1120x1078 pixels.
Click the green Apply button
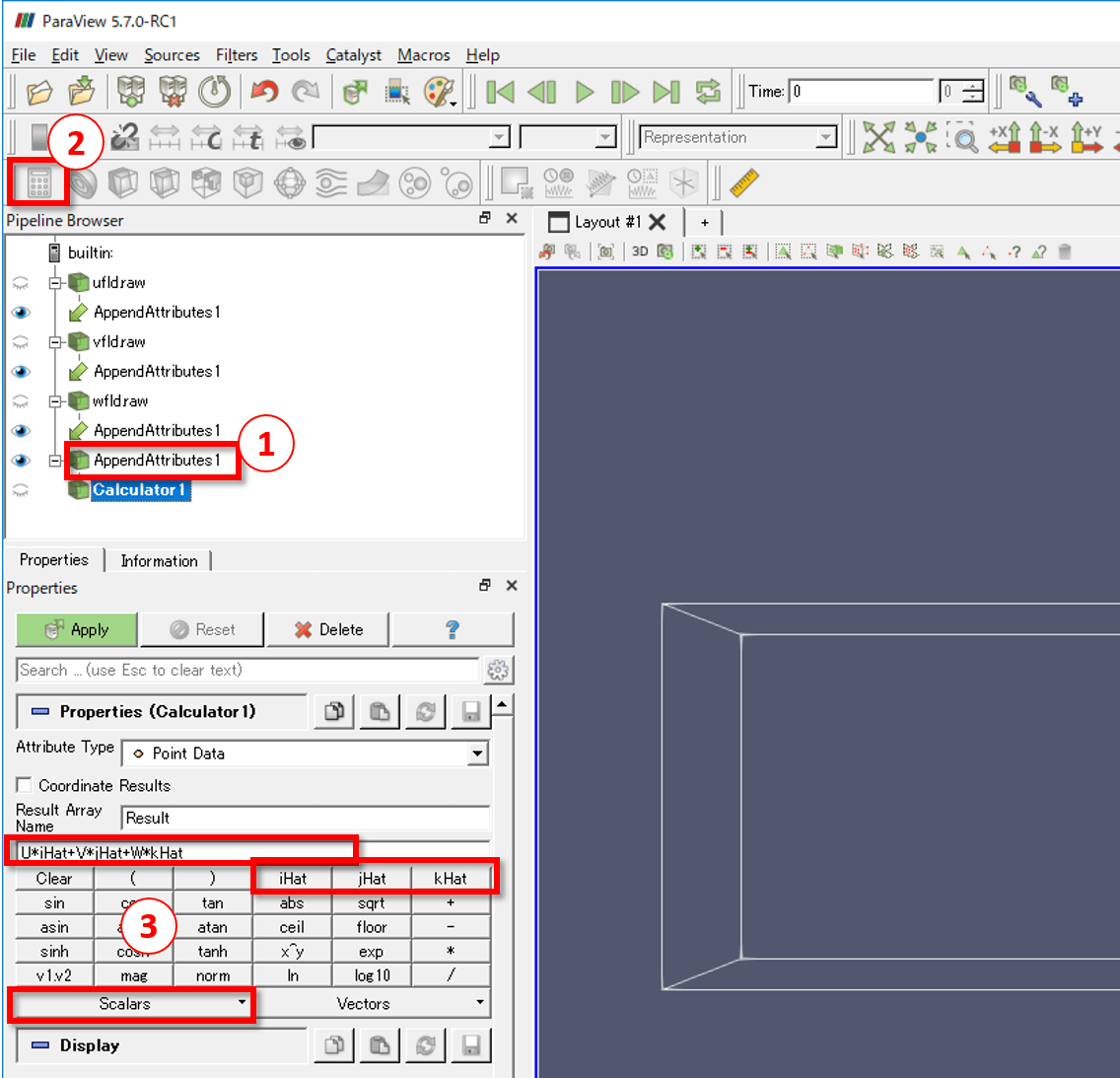[x=77, y=629]
